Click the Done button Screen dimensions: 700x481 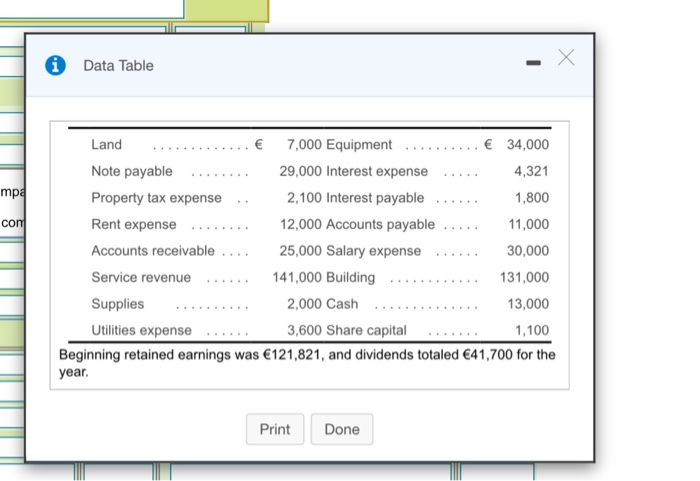[x=342, y=429]
